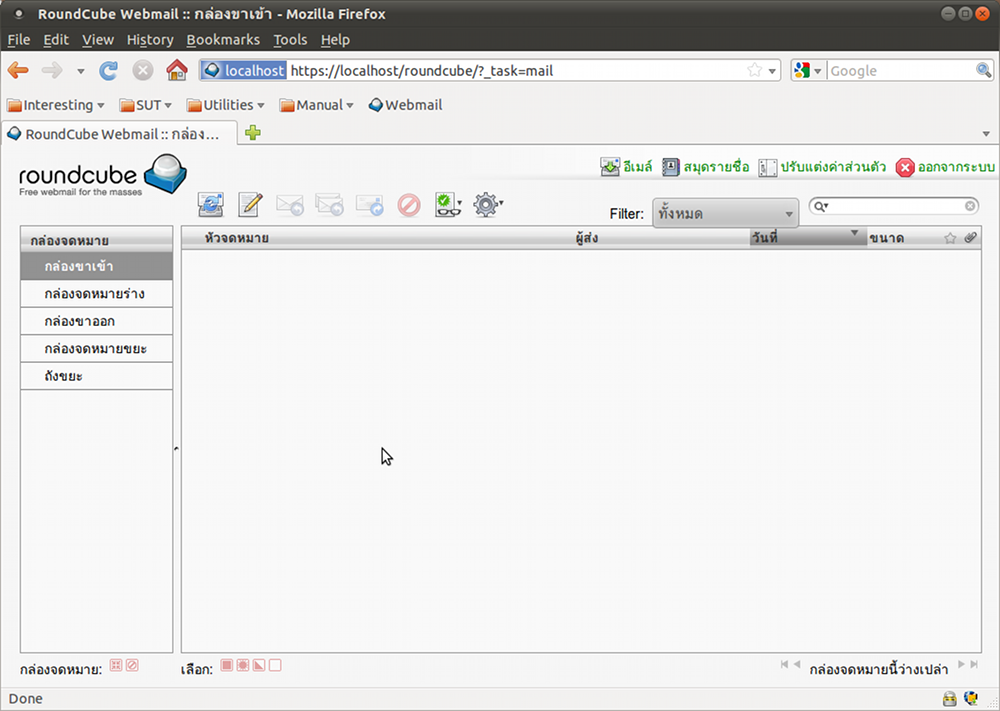
Task: Open the Edit menu
Action: (55, 40)
